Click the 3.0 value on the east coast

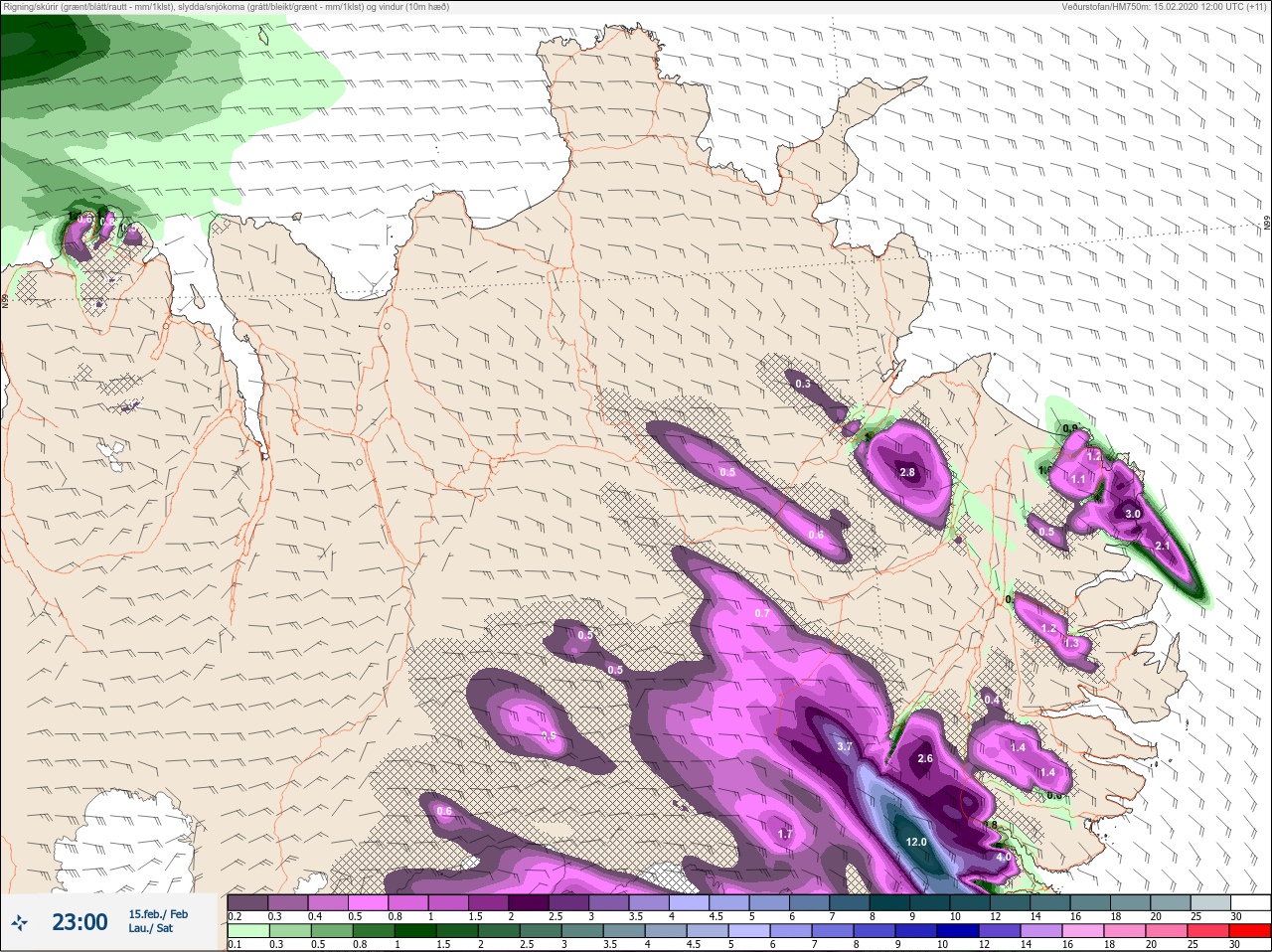coord(1133,514)
